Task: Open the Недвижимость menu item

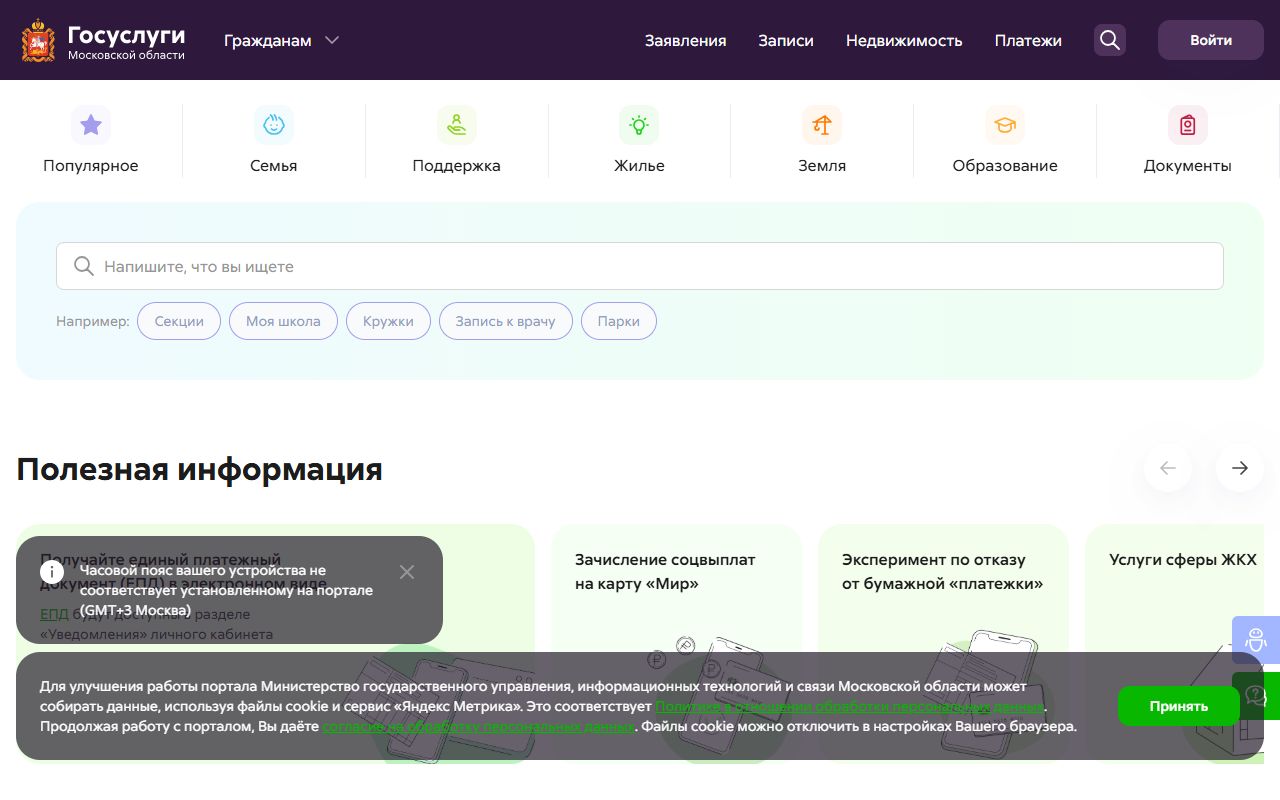Action: click(904, 41)
